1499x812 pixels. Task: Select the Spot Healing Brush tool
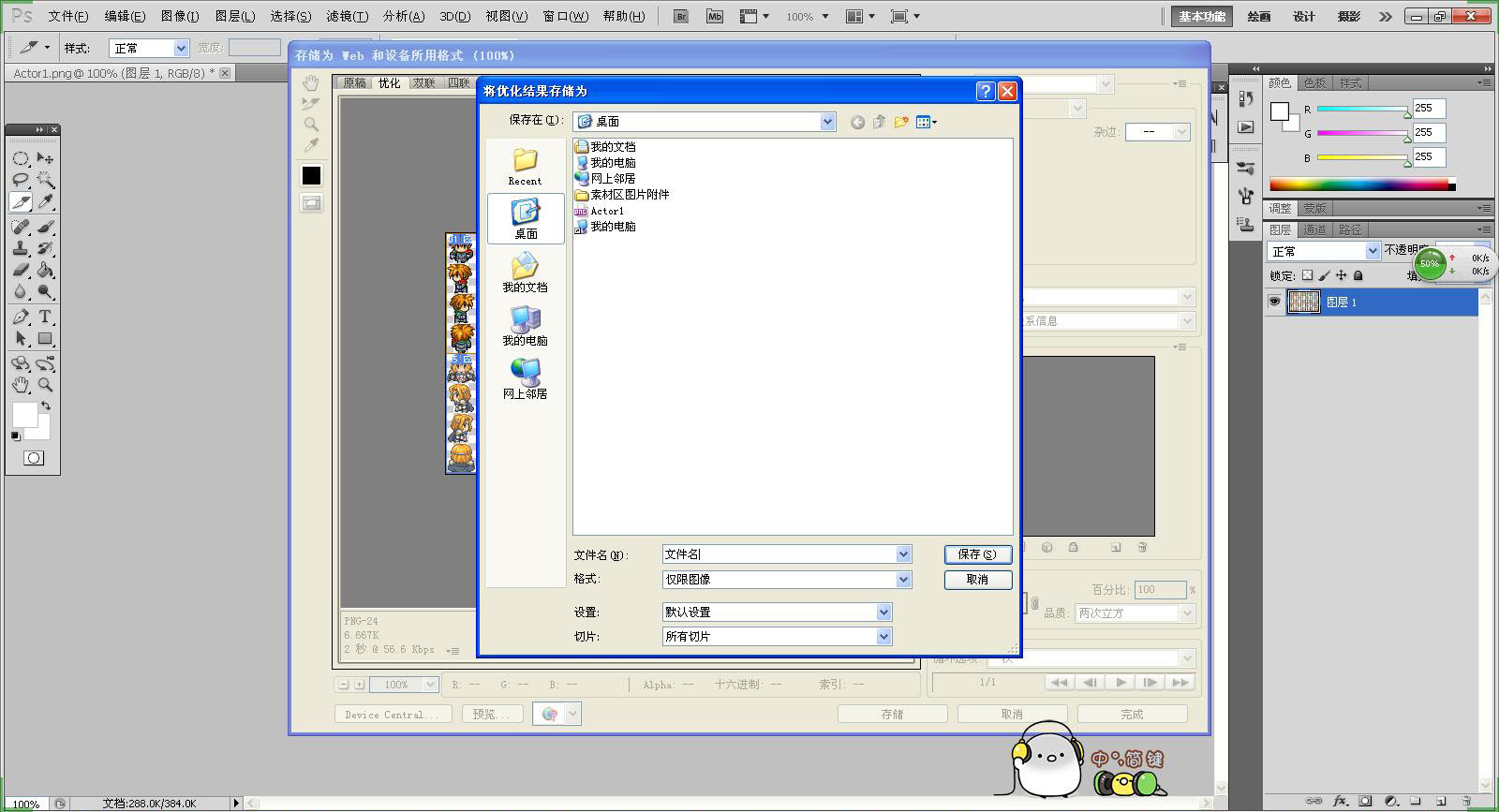(21, 227)
